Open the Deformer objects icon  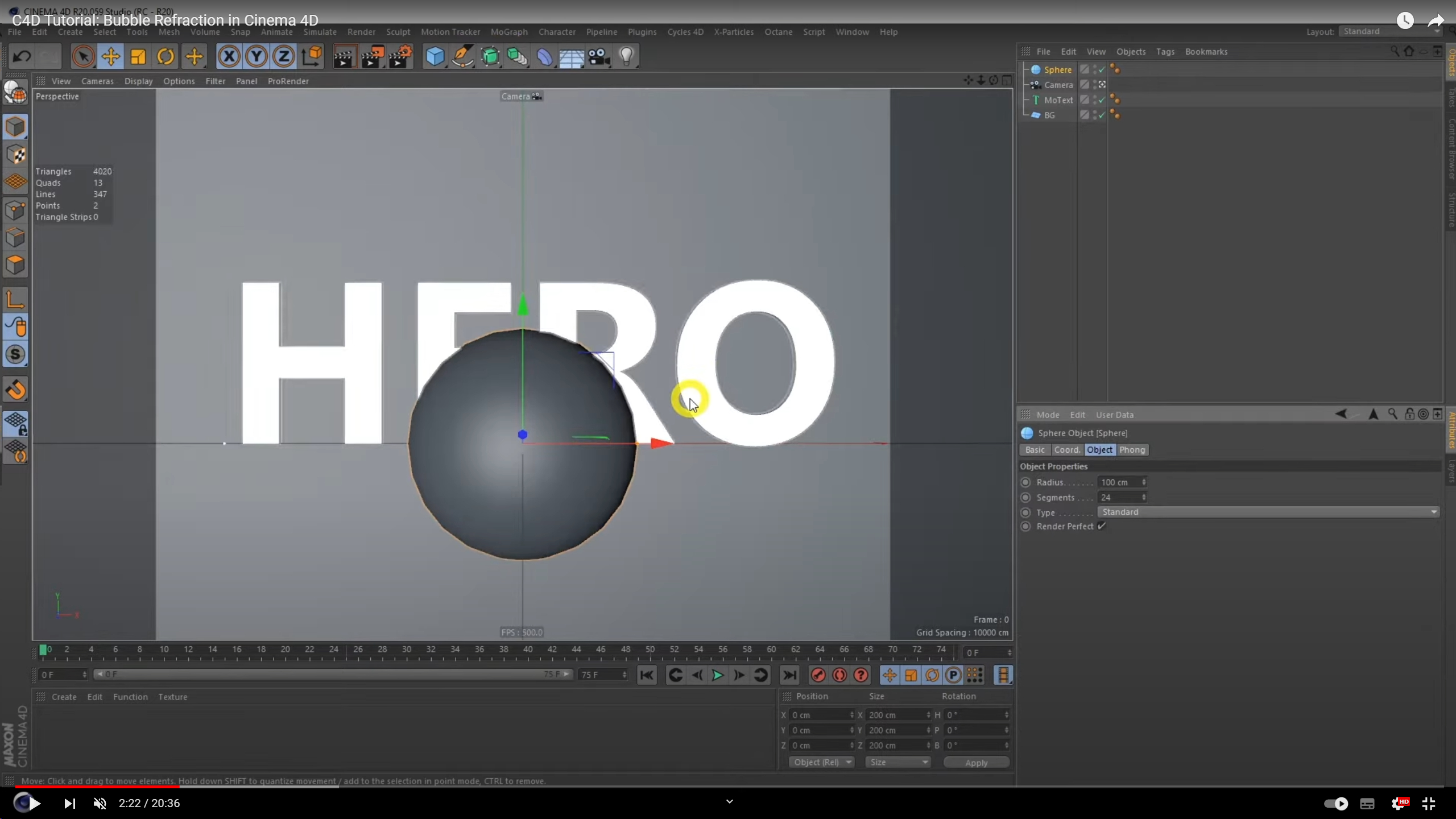click(x=544, y=56)
